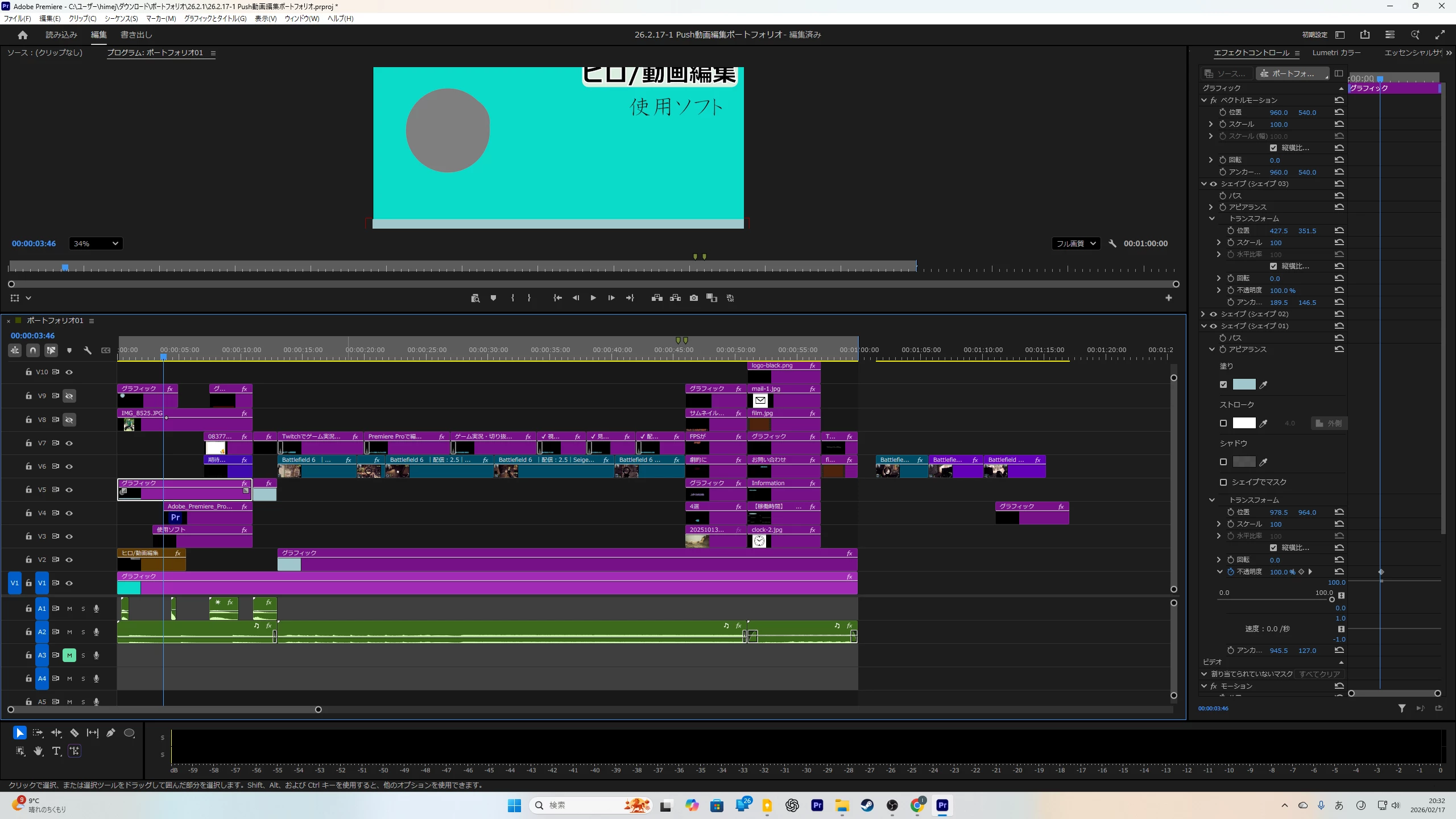Select the Type tool
The image size is (1456, 819).
pyautogui.click(x=56, y=751)
